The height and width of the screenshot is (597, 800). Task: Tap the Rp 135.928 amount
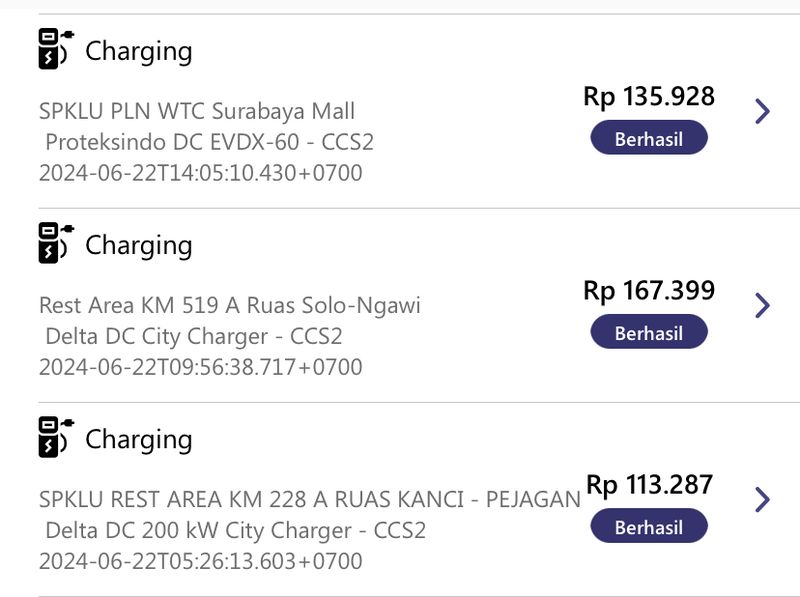[x=649, y=96]
